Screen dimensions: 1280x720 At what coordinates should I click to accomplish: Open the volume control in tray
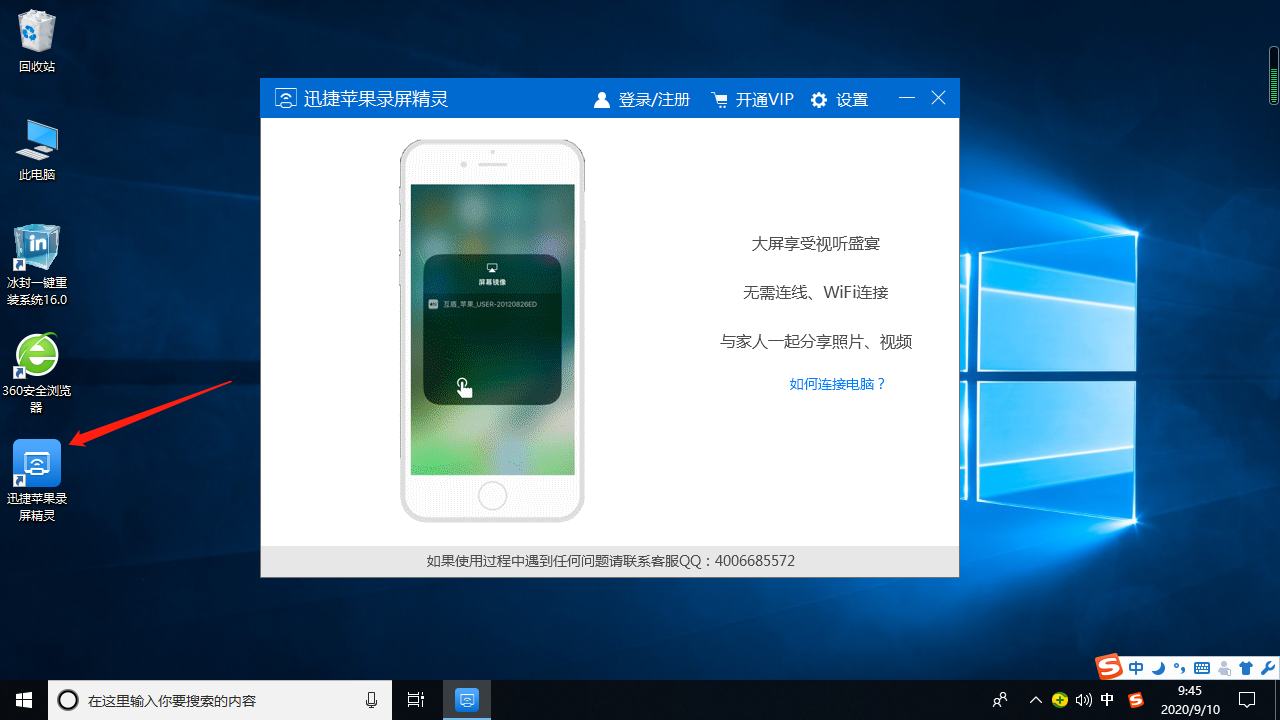pyautogui.click(x=1084, y=700)
